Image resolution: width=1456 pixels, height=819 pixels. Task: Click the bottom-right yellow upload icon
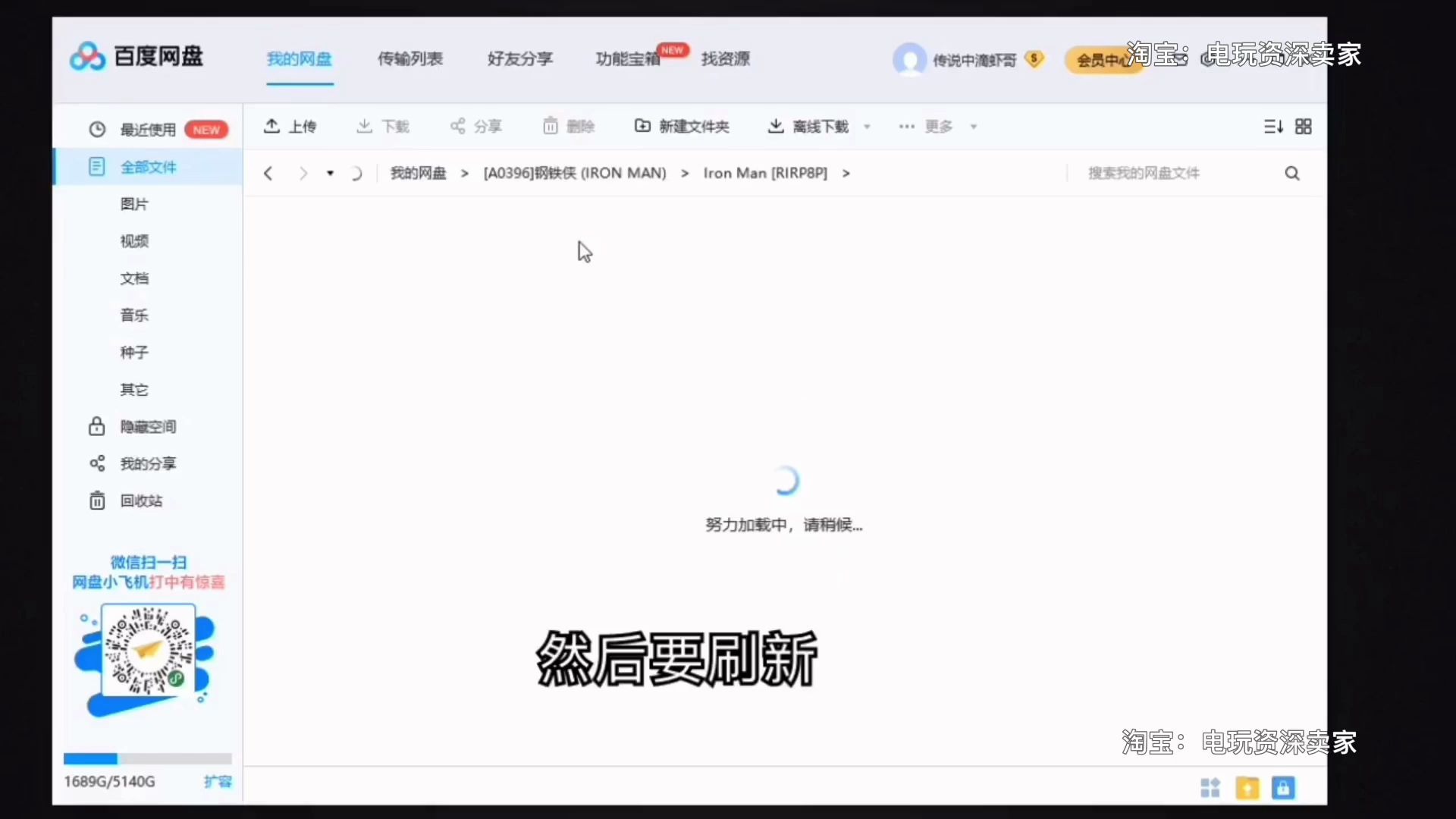[x=1247, y=788]
